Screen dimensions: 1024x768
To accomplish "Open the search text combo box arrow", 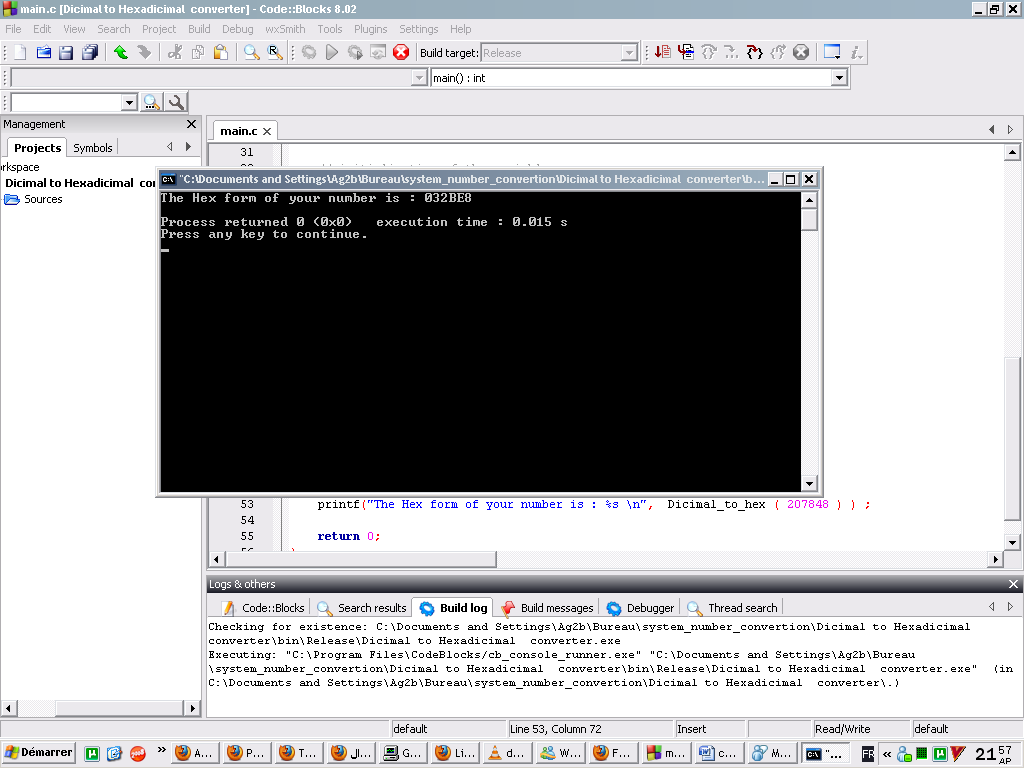I will pos(129,103).
